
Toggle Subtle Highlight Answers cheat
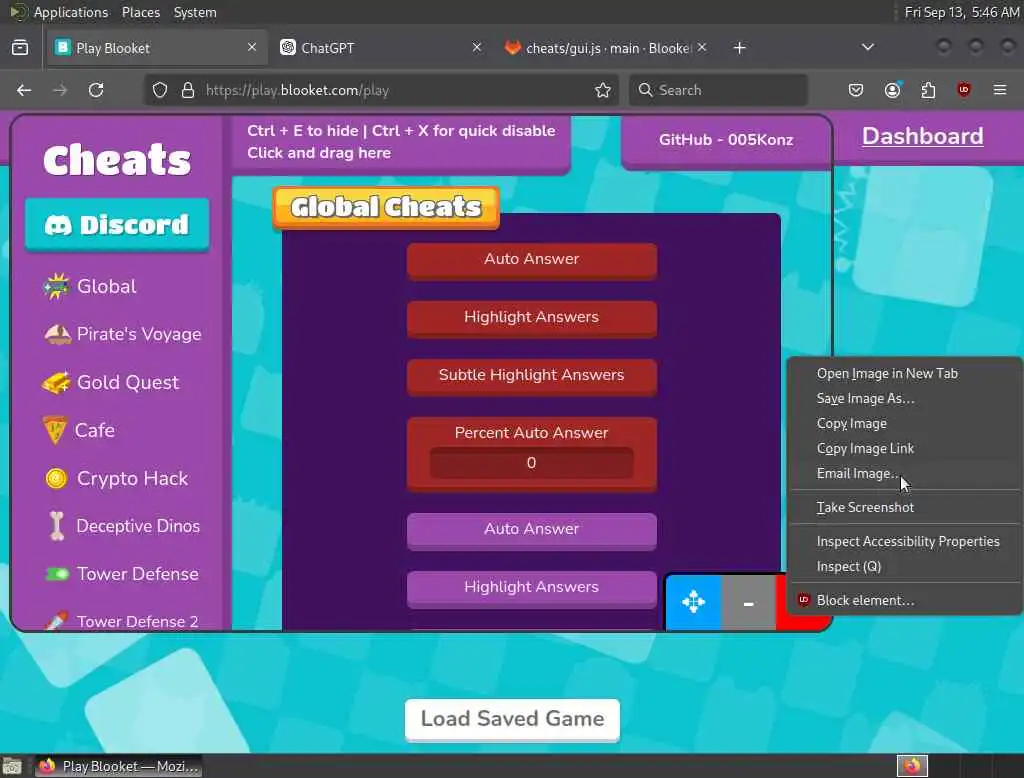click(x=532, y=377)
